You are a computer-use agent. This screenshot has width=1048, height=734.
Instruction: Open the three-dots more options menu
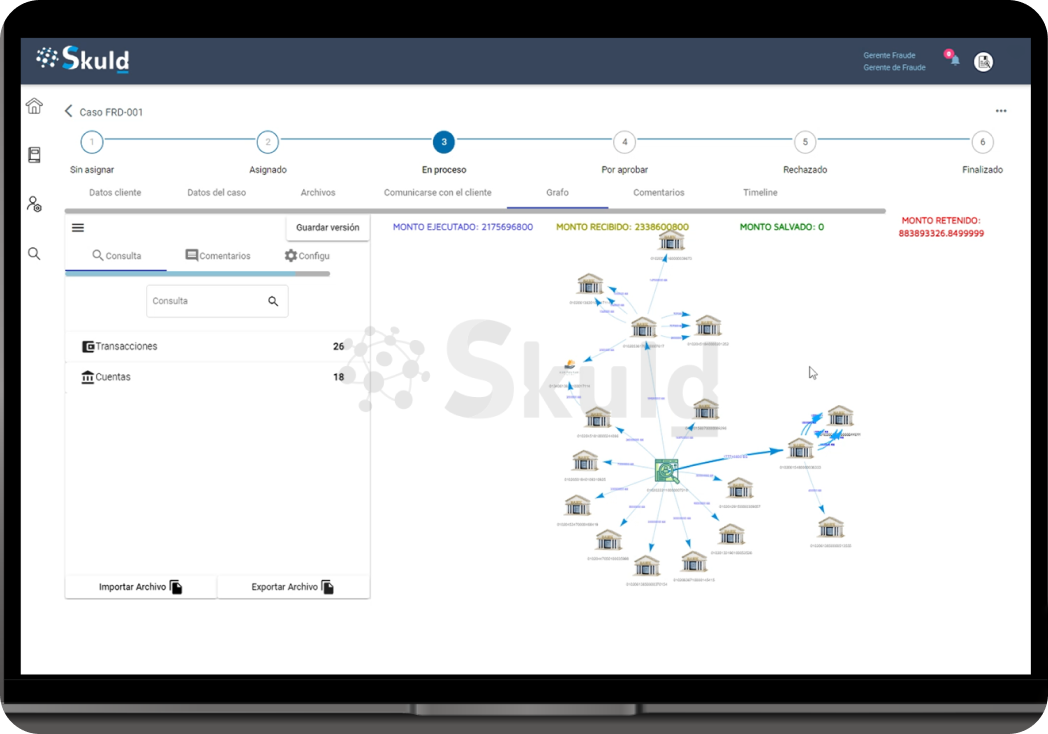click(x=1000, y=111)
